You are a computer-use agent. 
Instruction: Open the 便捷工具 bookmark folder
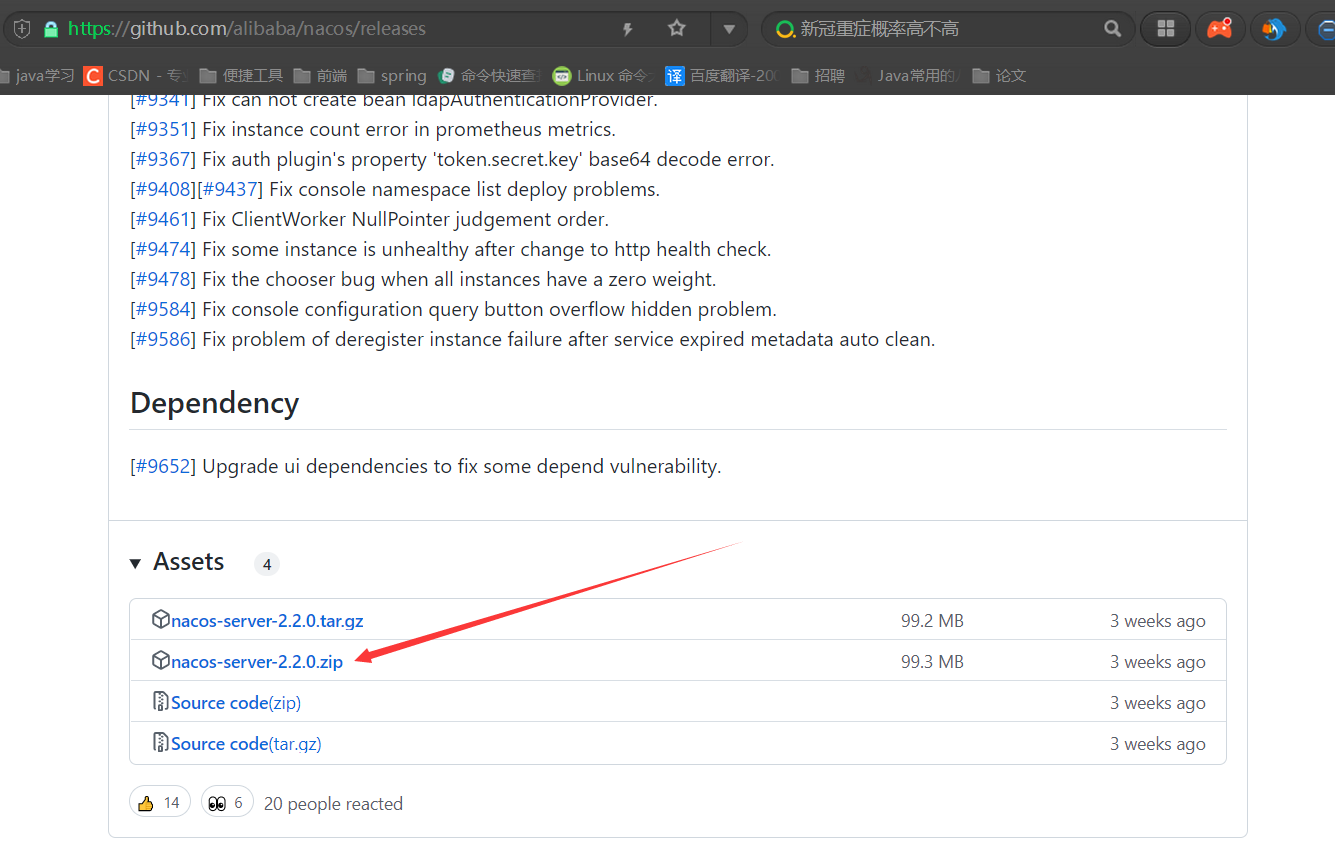coord(241,75)
